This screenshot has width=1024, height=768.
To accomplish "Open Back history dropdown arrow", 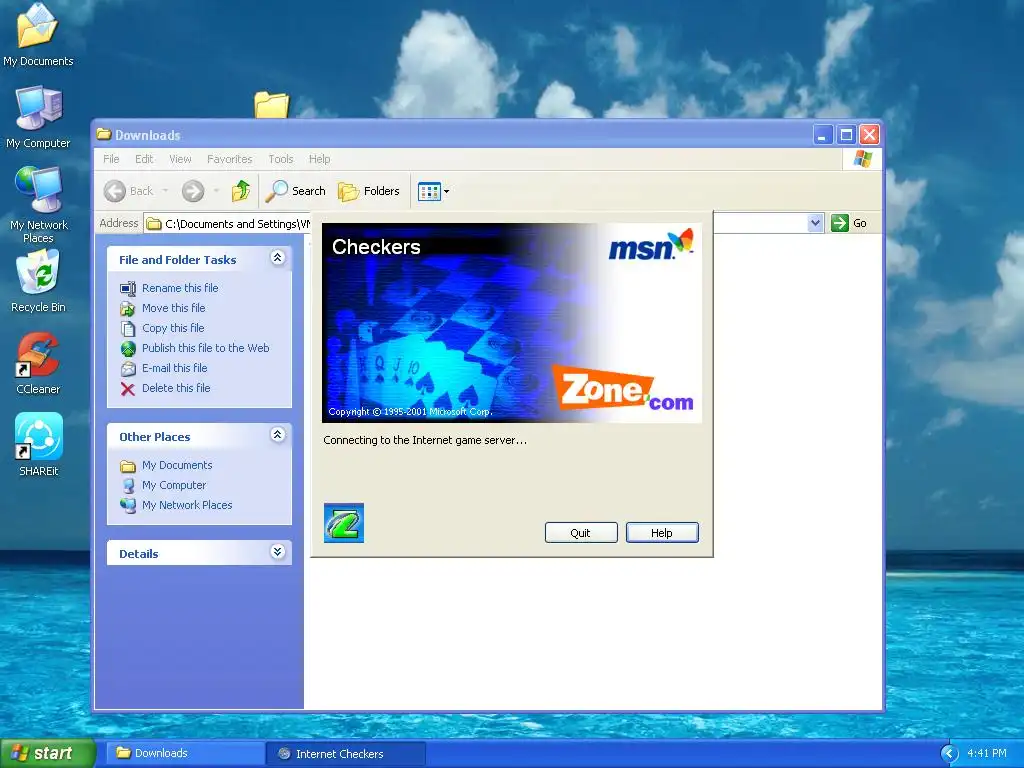I will click(165, 191).
